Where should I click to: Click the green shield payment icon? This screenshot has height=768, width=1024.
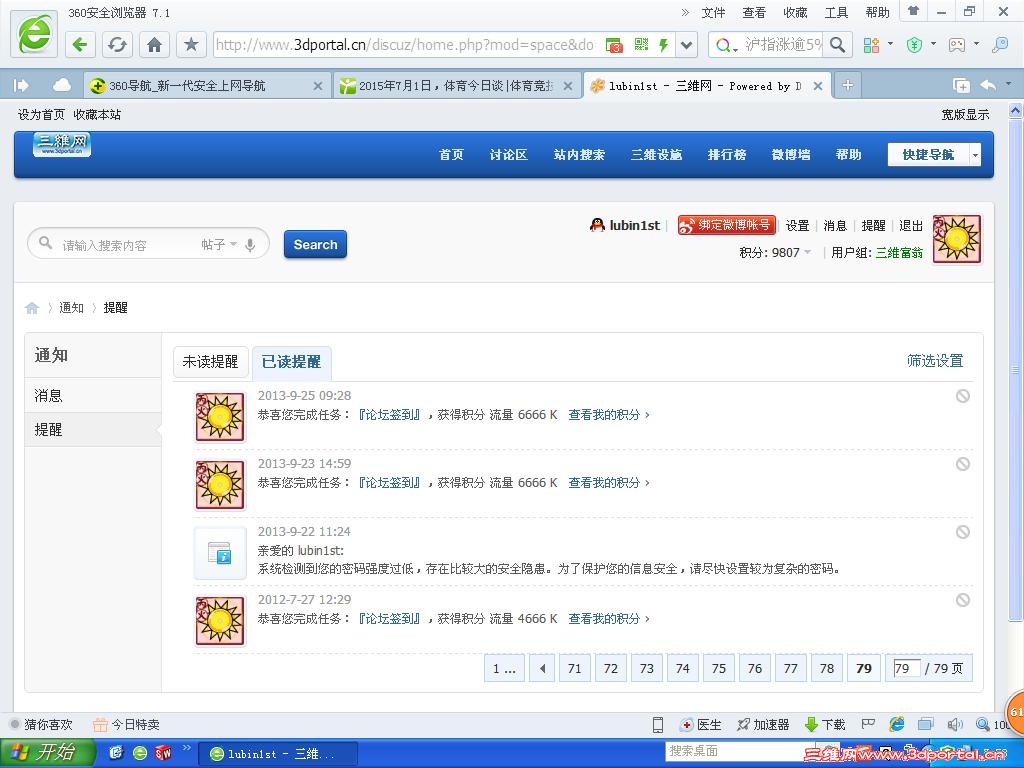pyautogui.click(x=914, y=44)
